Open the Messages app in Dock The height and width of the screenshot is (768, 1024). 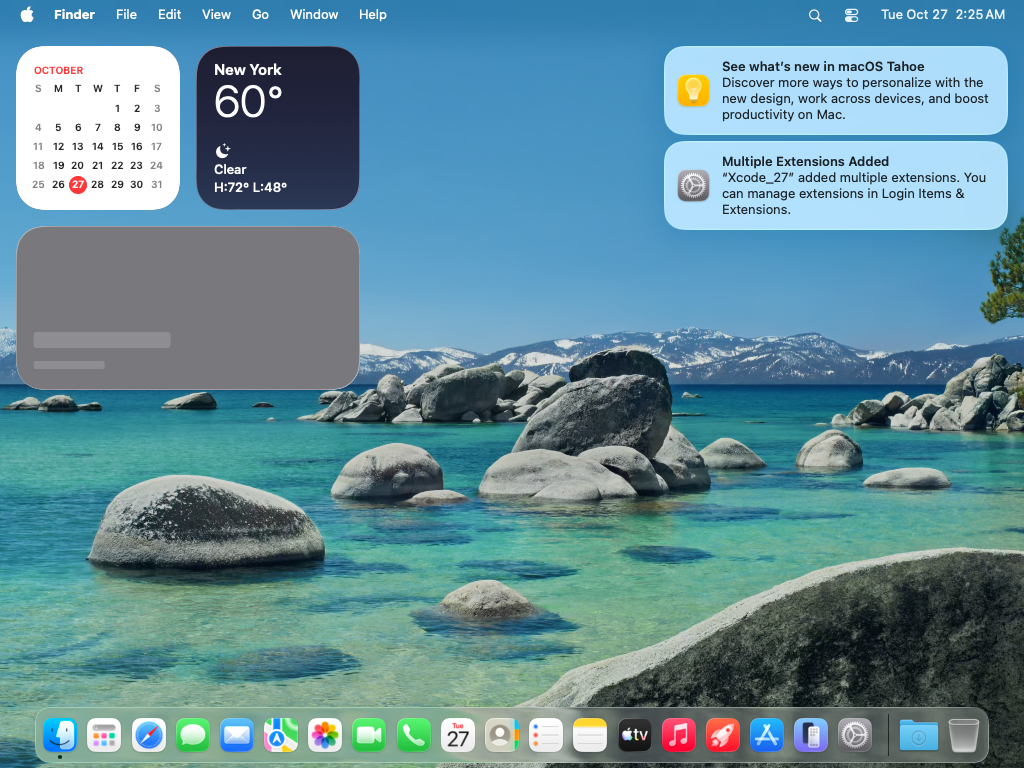click(x=193, y=735)
